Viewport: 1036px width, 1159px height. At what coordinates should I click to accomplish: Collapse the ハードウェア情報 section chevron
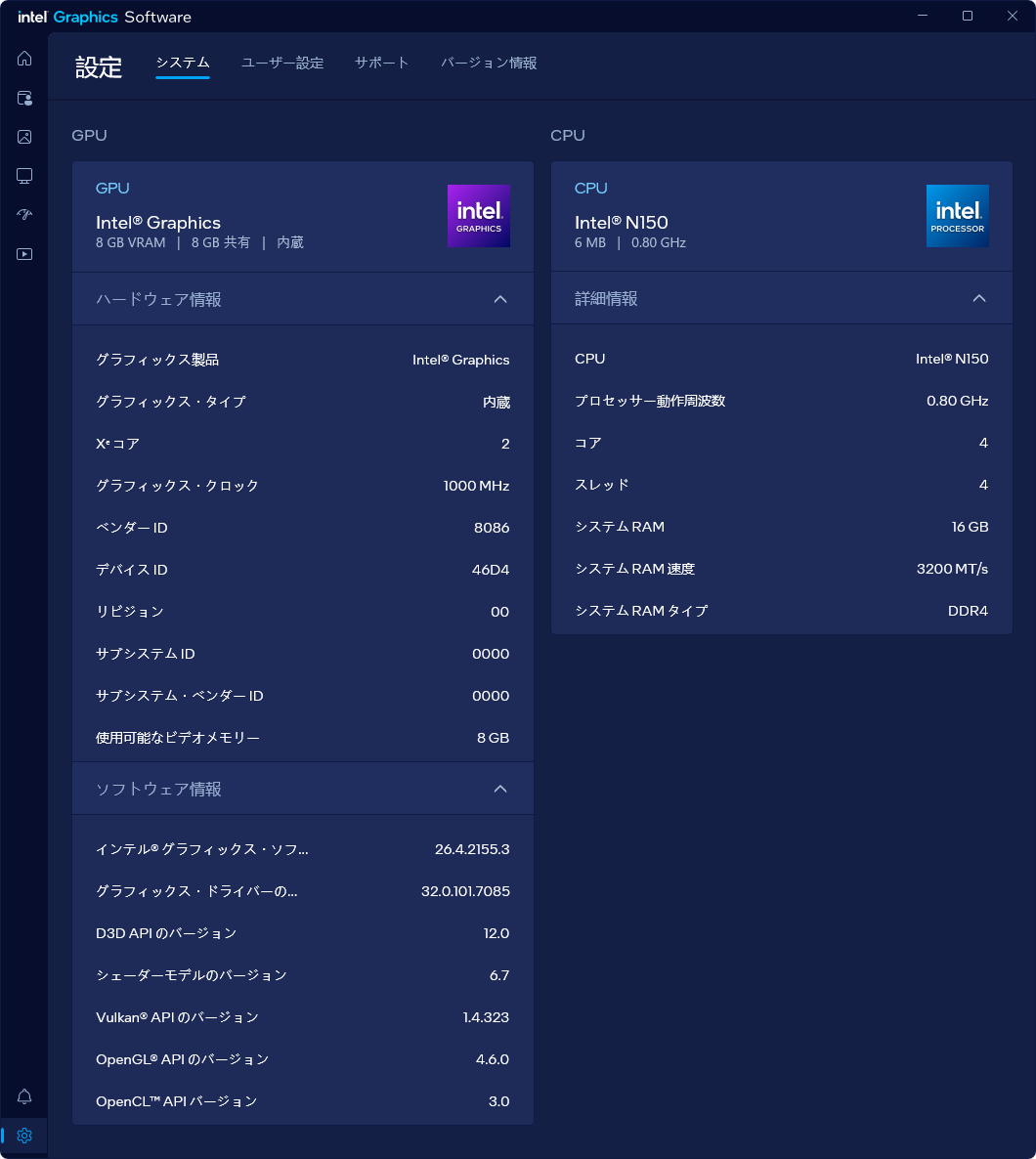[x=500, y=299]
